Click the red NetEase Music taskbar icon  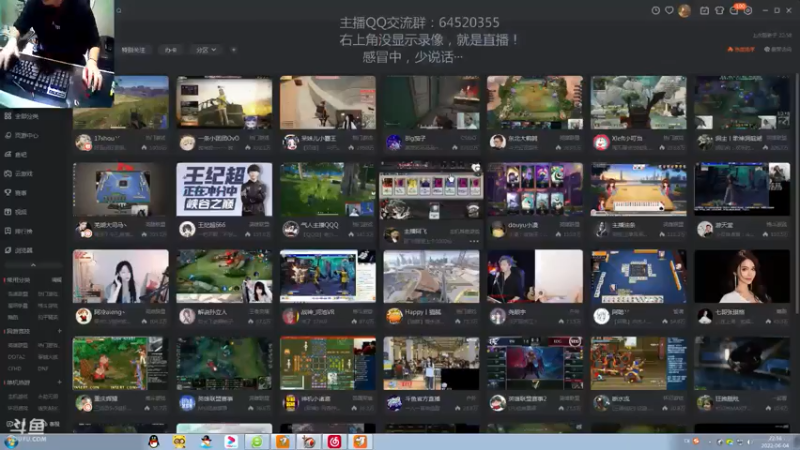(x=334, y=442)
